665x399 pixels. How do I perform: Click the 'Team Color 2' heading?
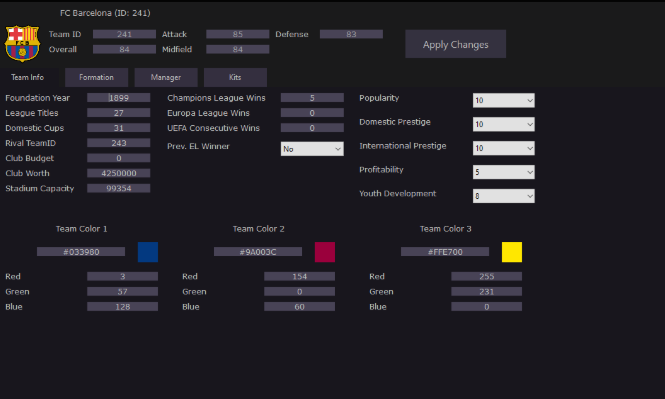259,229
